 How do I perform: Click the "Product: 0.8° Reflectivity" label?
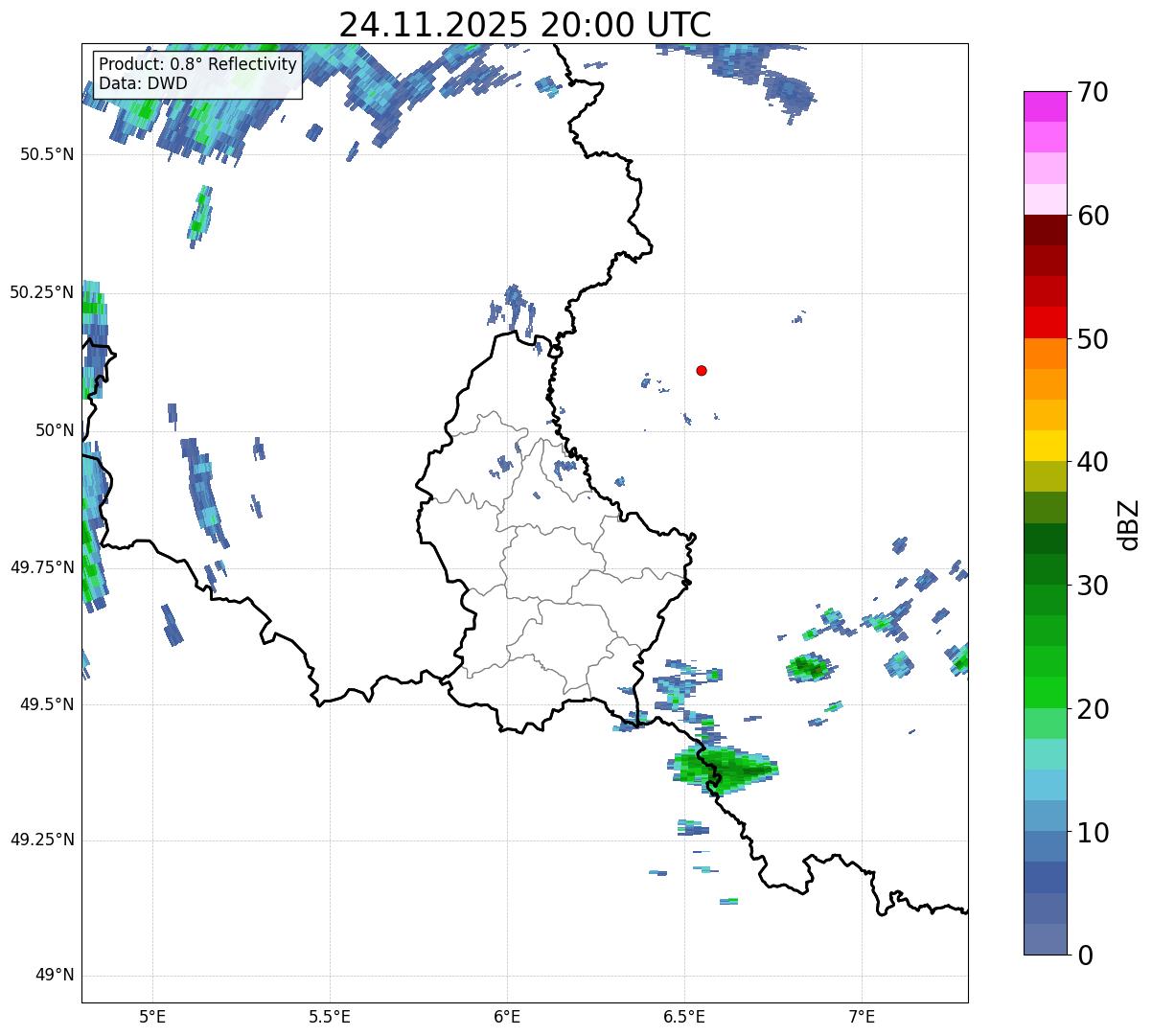coord(198,64)
